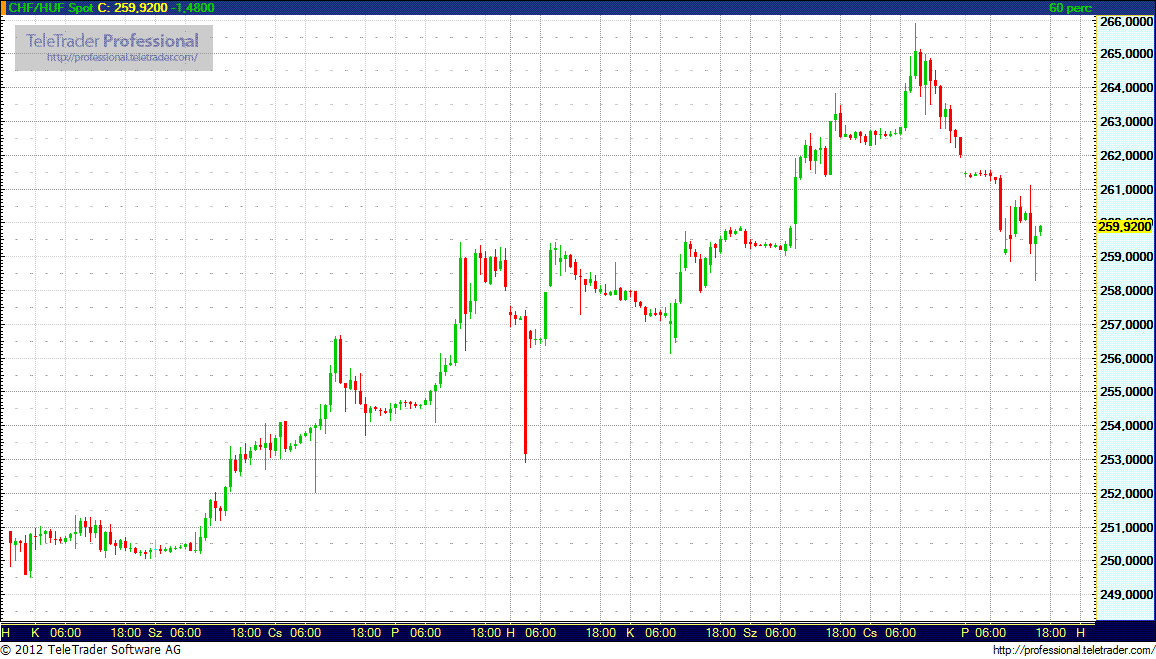Pick the 254,0000 price axis label

[1125, 425]
